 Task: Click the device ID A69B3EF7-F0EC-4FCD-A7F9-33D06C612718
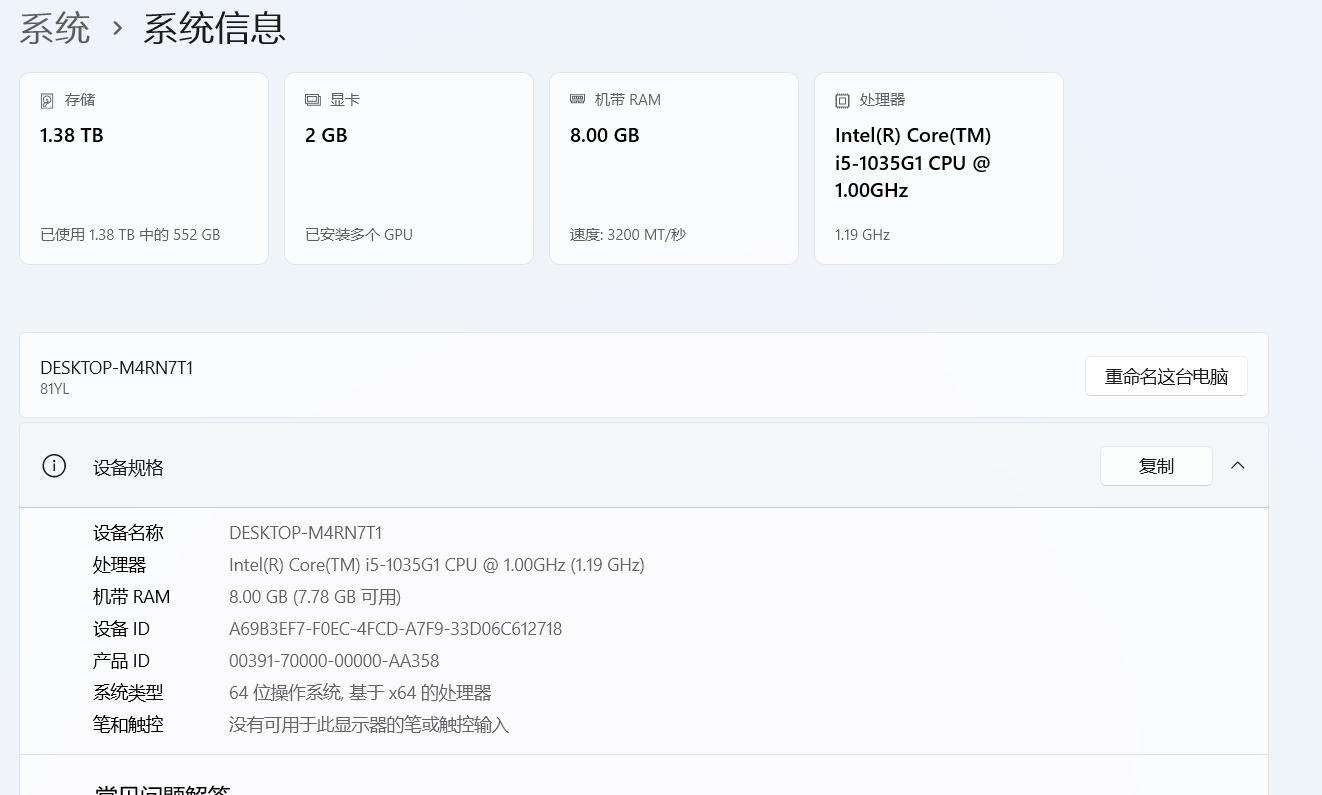(396, 629)
